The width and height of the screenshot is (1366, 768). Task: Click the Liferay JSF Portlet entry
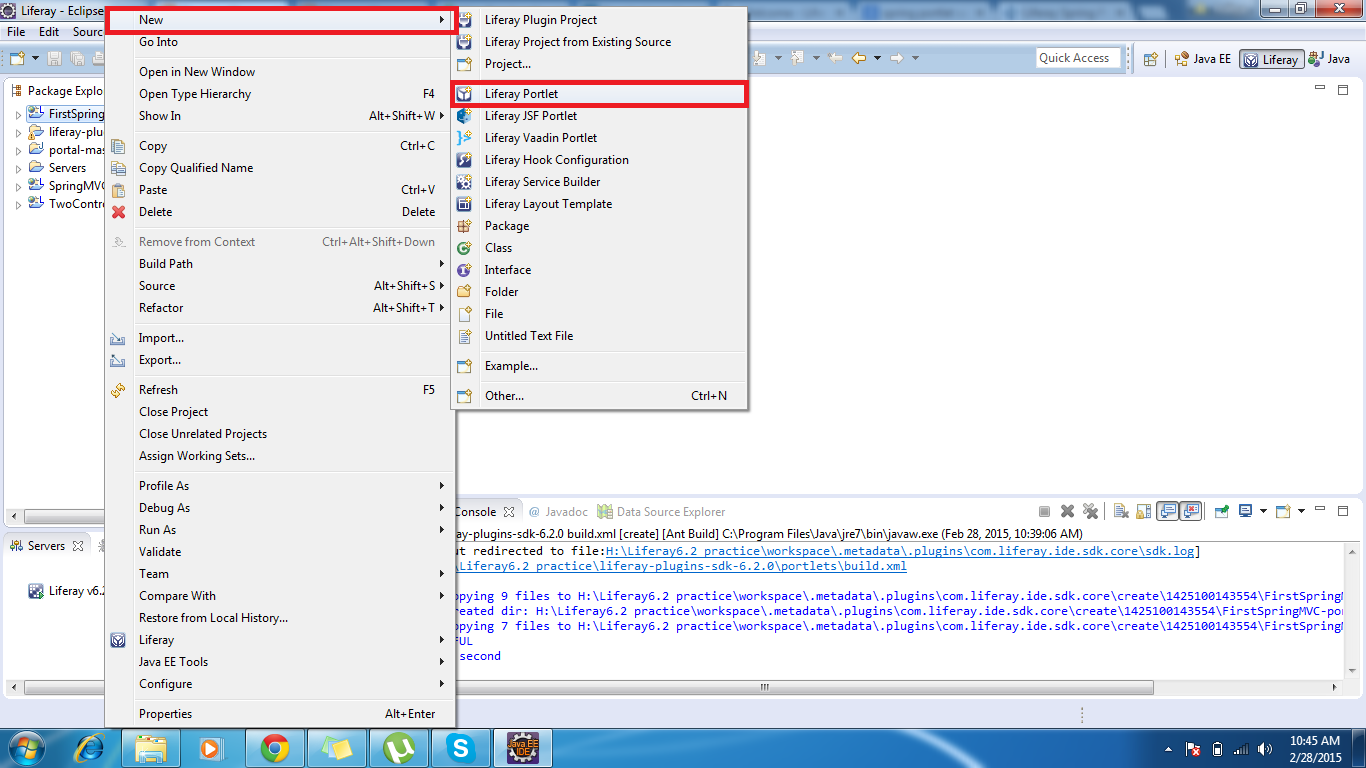click(x=599, y=116)
